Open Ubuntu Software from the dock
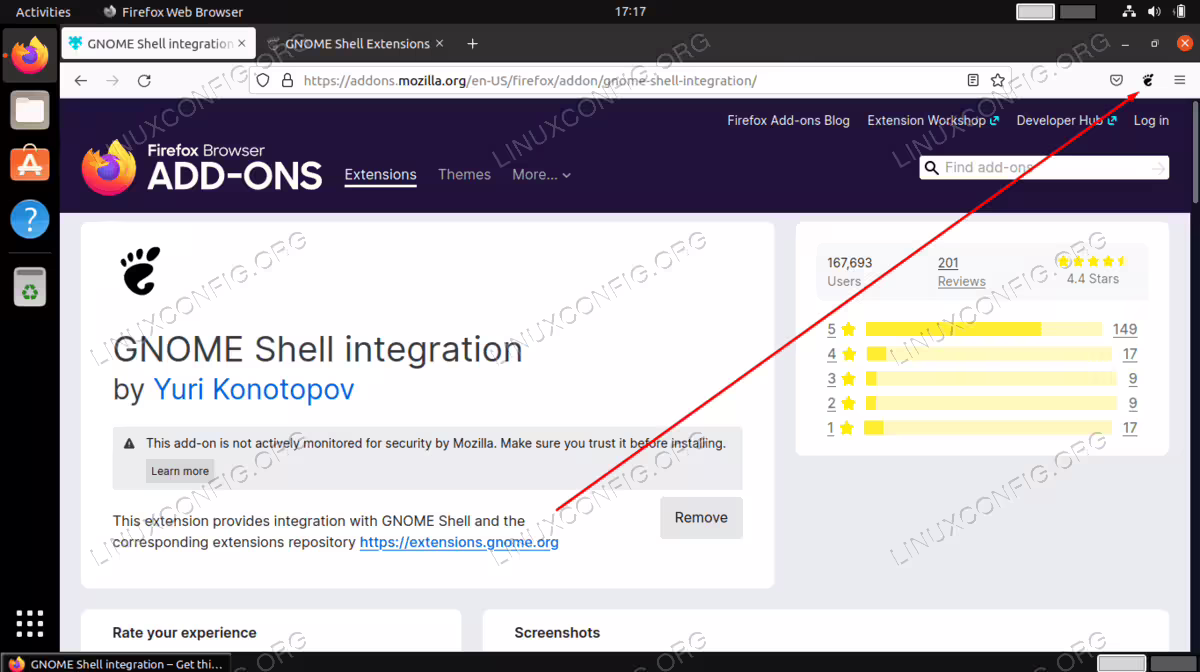 30,162
